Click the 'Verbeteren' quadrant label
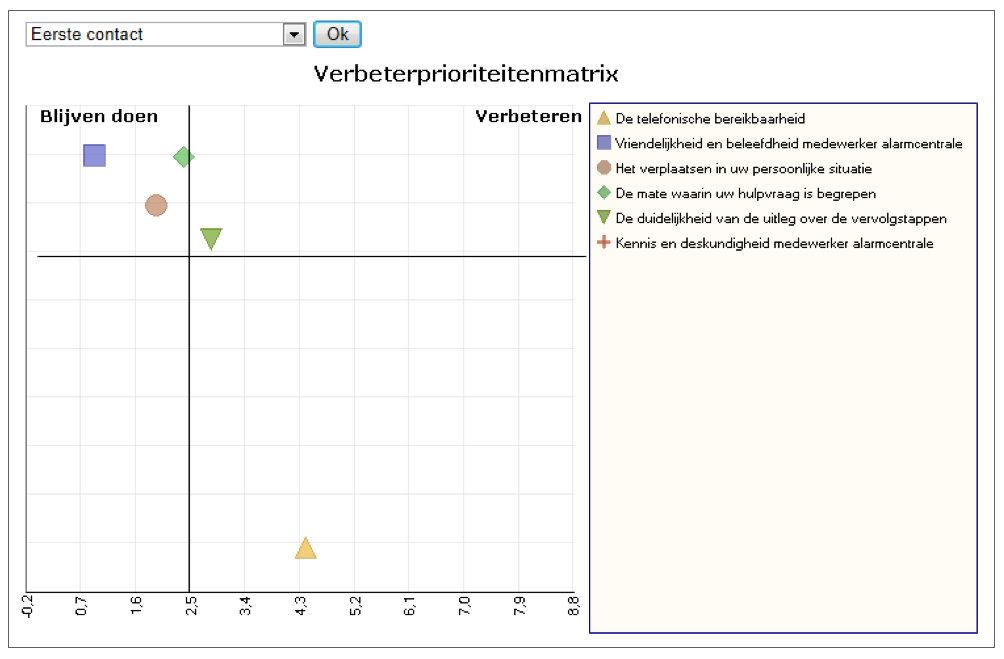 [528, 116]
